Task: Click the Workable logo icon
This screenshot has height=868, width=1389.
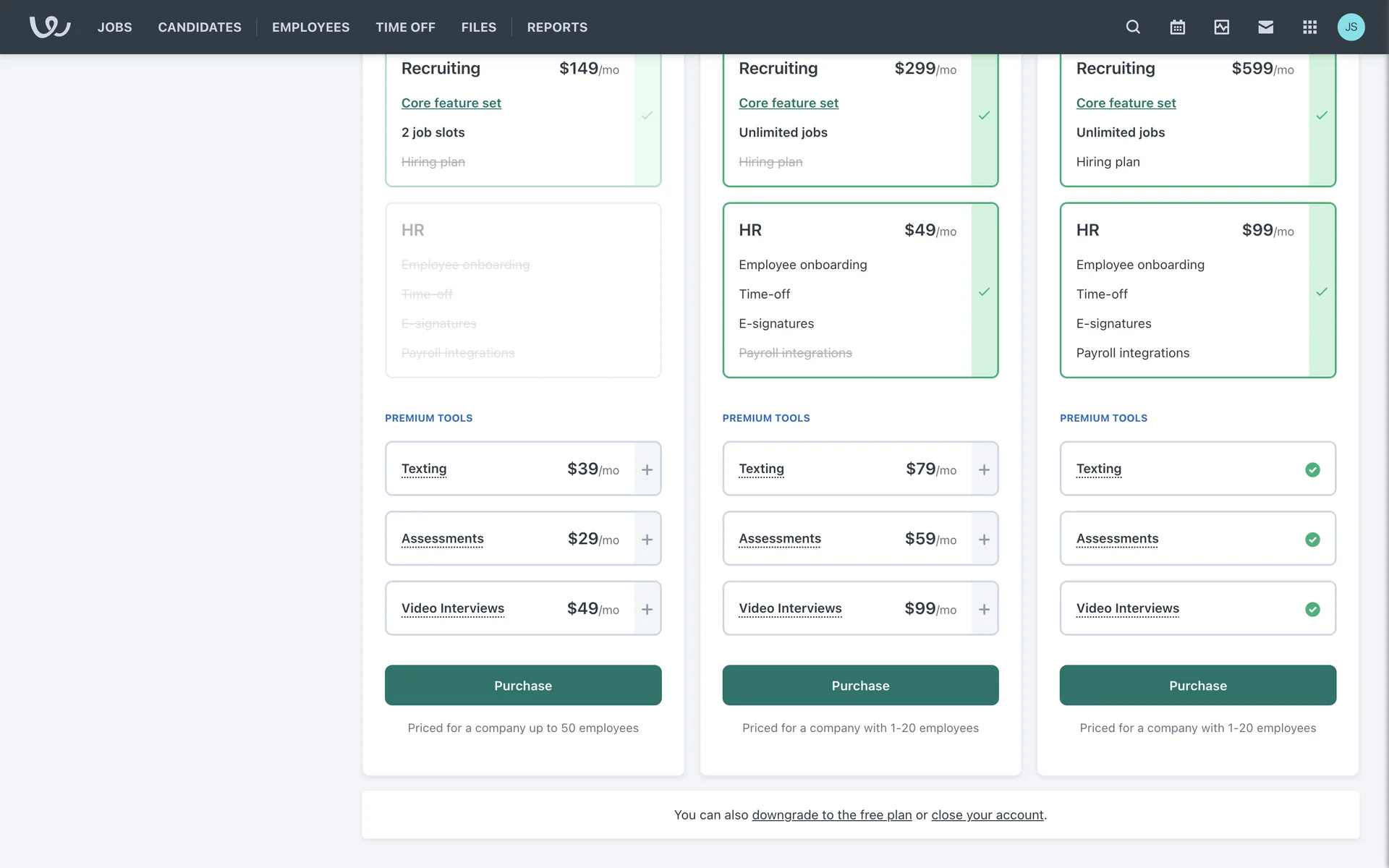Action: point(49,27)
